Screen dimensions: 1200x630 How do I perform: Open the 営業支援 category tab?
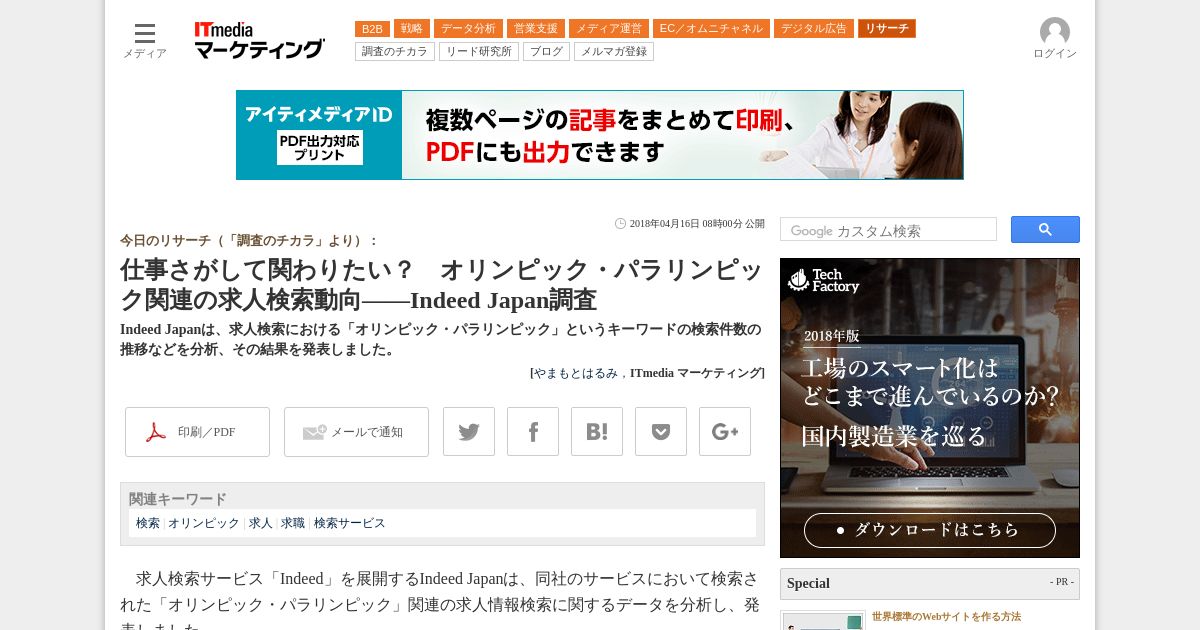click(x=536, y=29)
